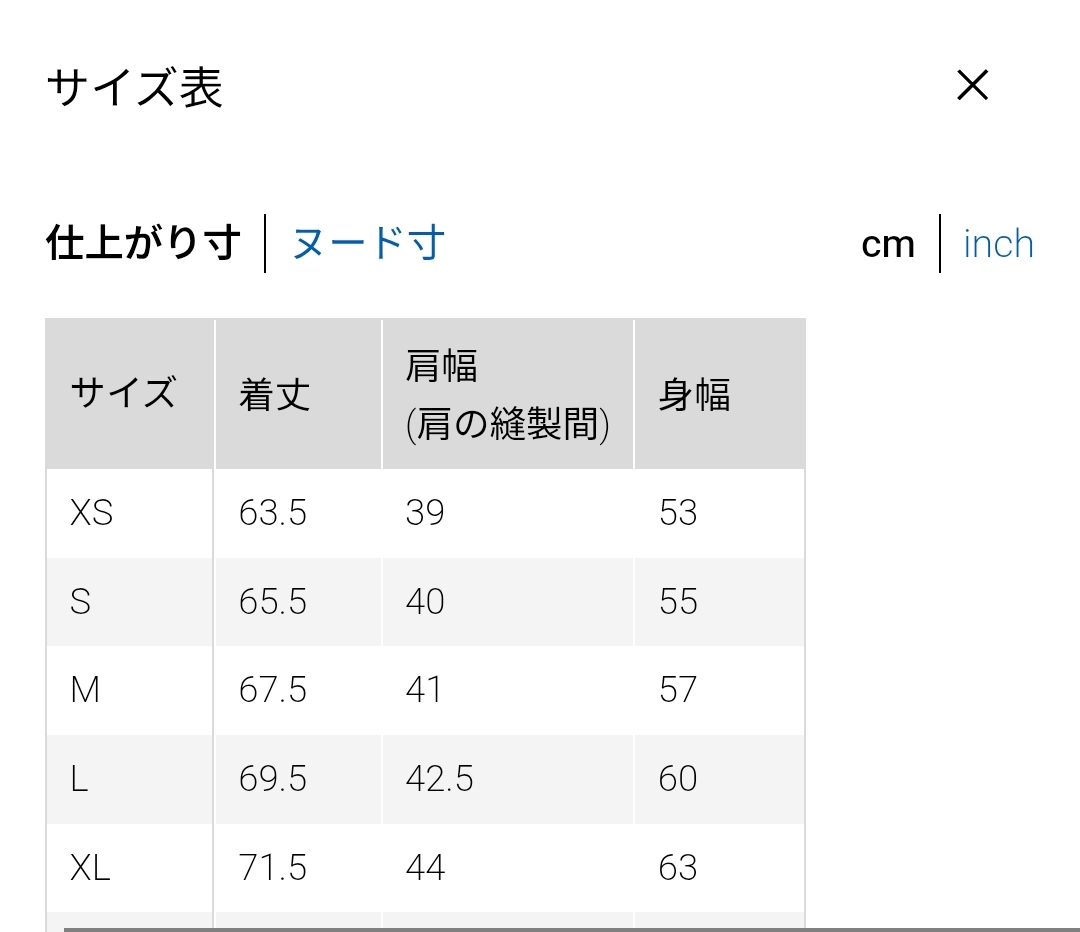
Task: Select the L size row label
Action: (x=79, y=779)
